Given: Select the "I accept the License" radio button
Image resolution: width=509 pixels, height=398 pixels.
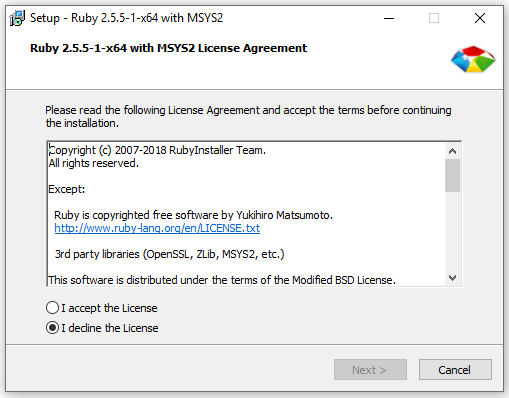Looking at the screenshot, I should coord(52,308).
